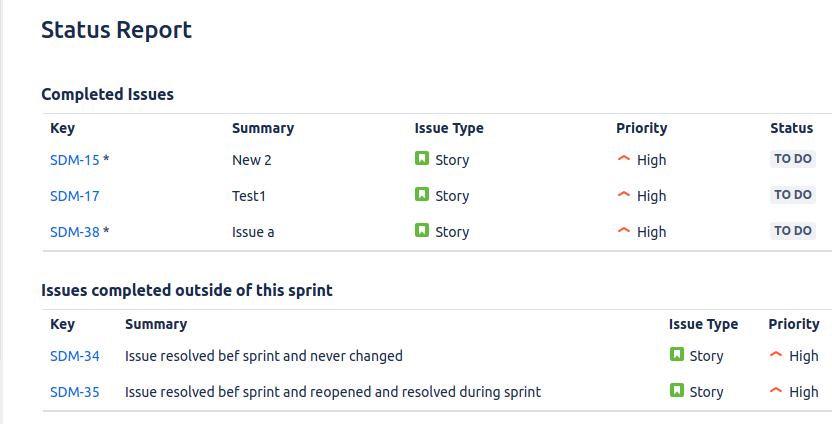The width and height of the screenshot is (832, 424).
Task: Click High priority arrow icon for SDM-38
Action: click(x=624, y=230)
